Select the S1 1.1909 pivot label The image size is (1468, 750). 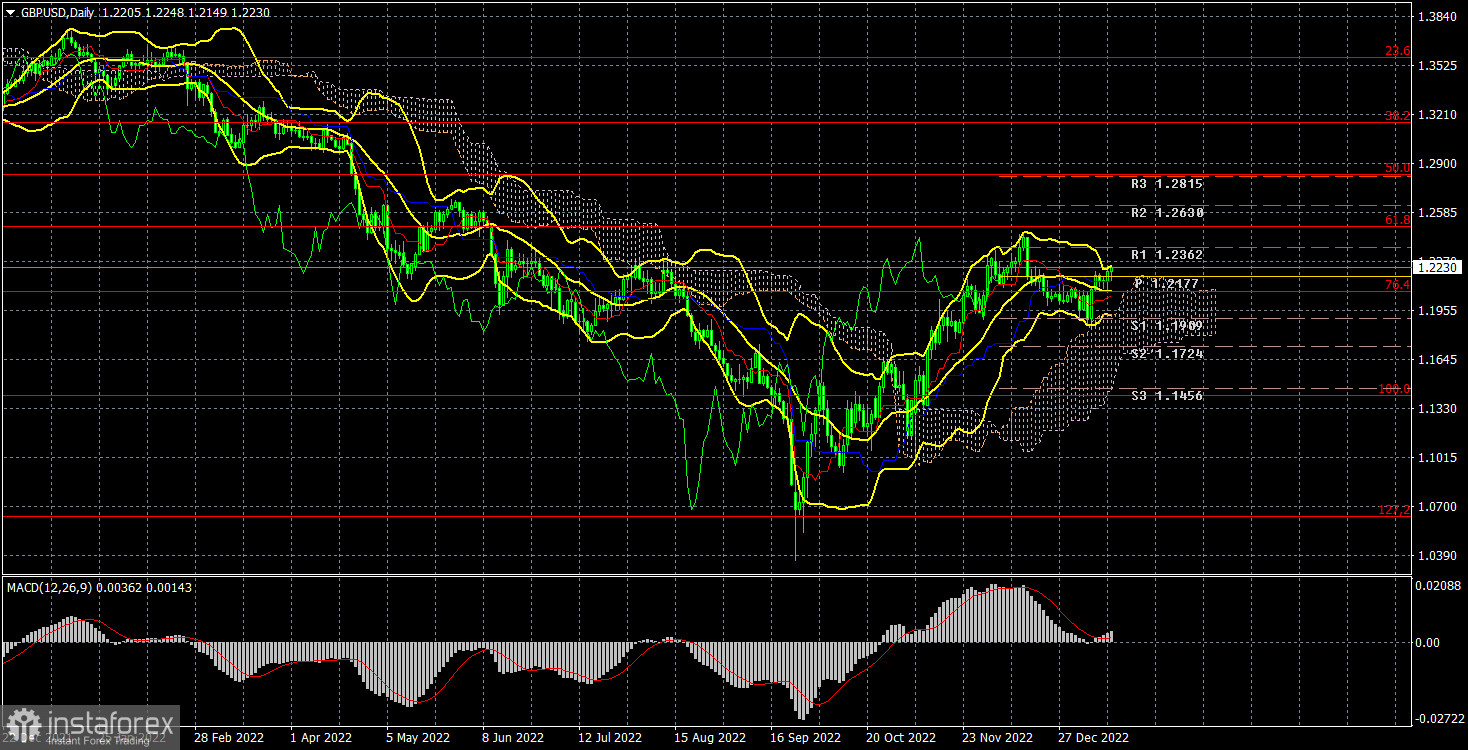pos(1167,326)
